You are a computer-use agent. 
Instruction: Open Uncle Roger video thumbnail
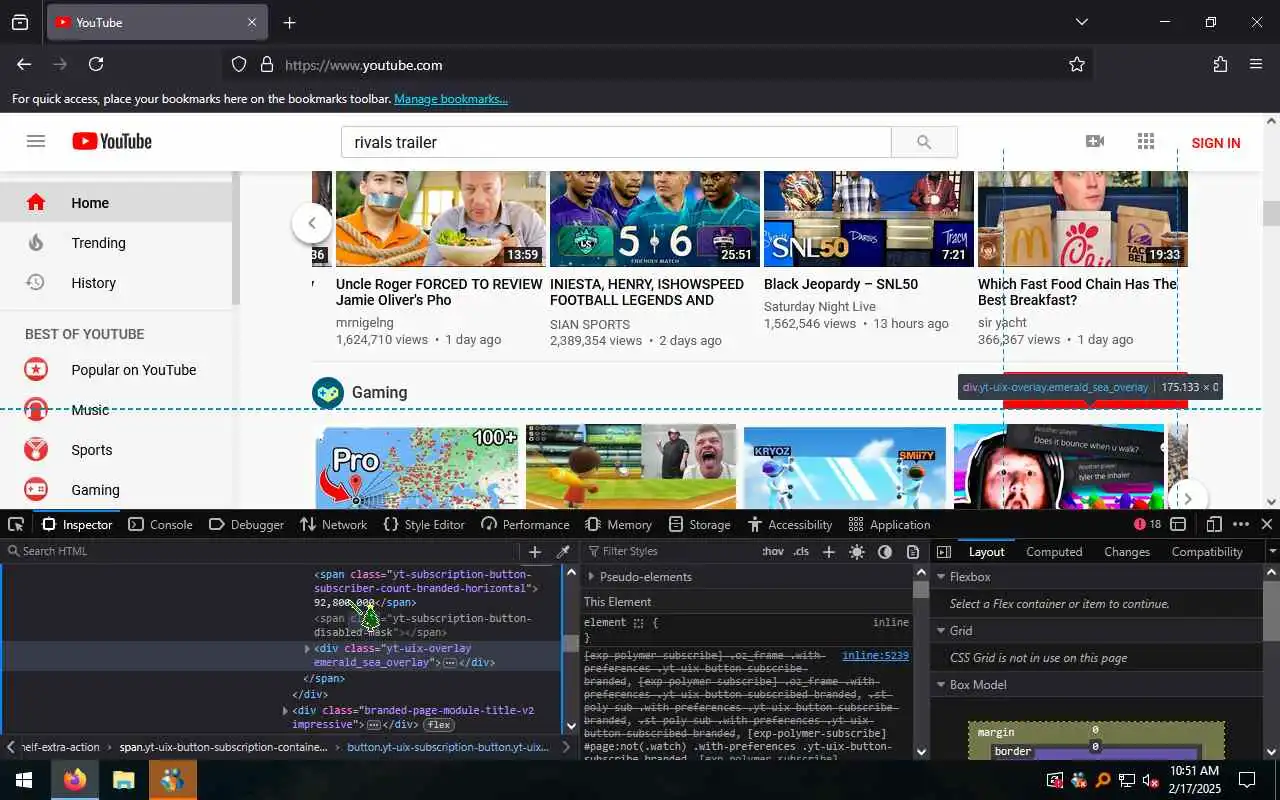click(441, 219)
